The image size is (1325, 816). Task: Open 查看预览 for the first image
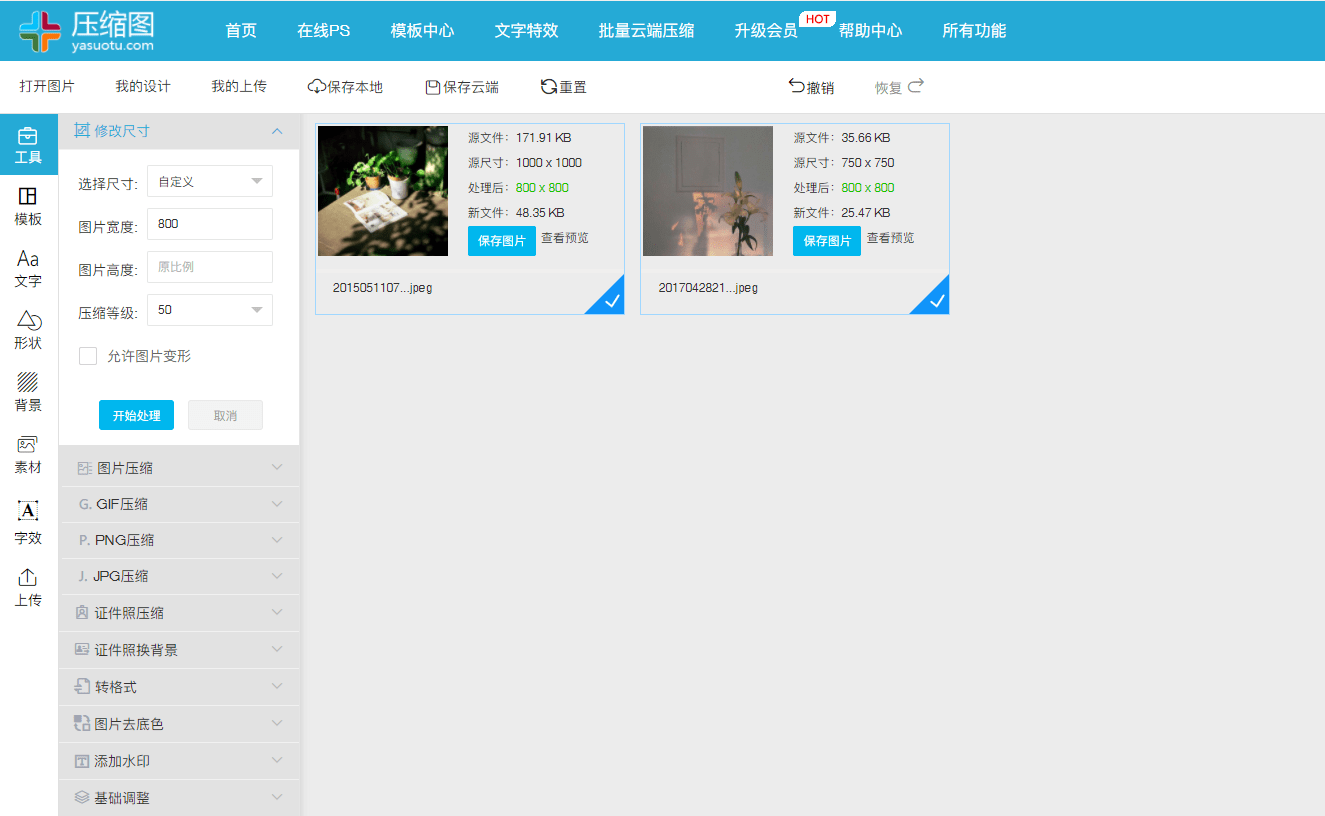coord(566,239)
